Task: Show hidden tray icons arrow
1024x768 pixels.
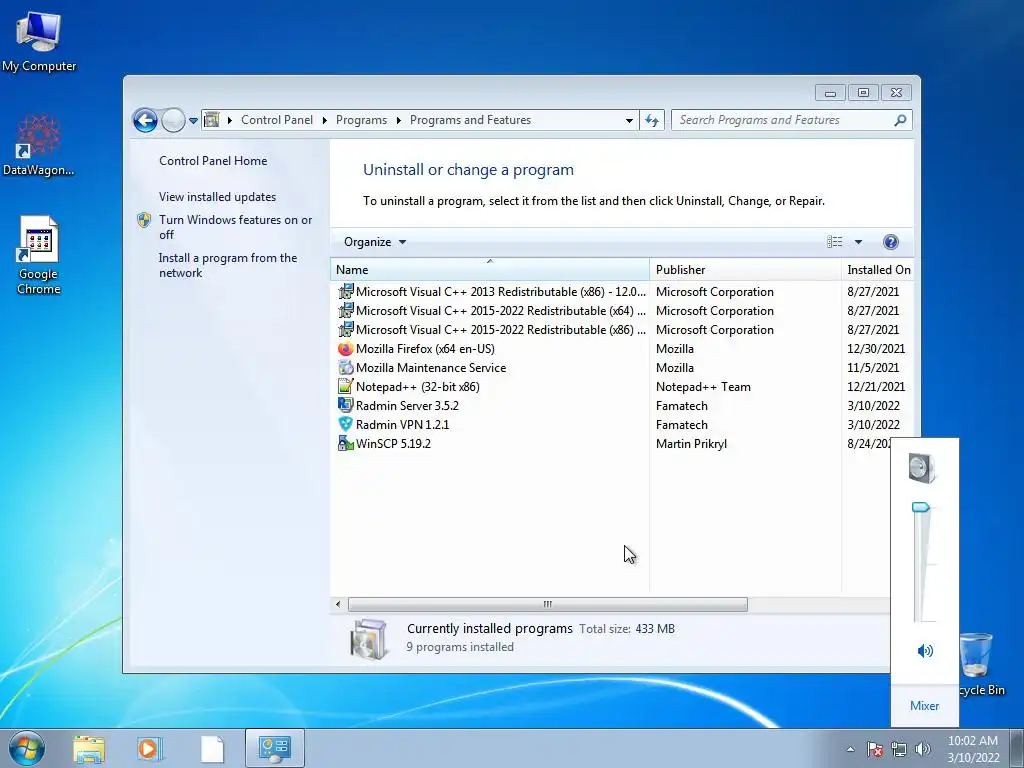Action: click(850, 749)
